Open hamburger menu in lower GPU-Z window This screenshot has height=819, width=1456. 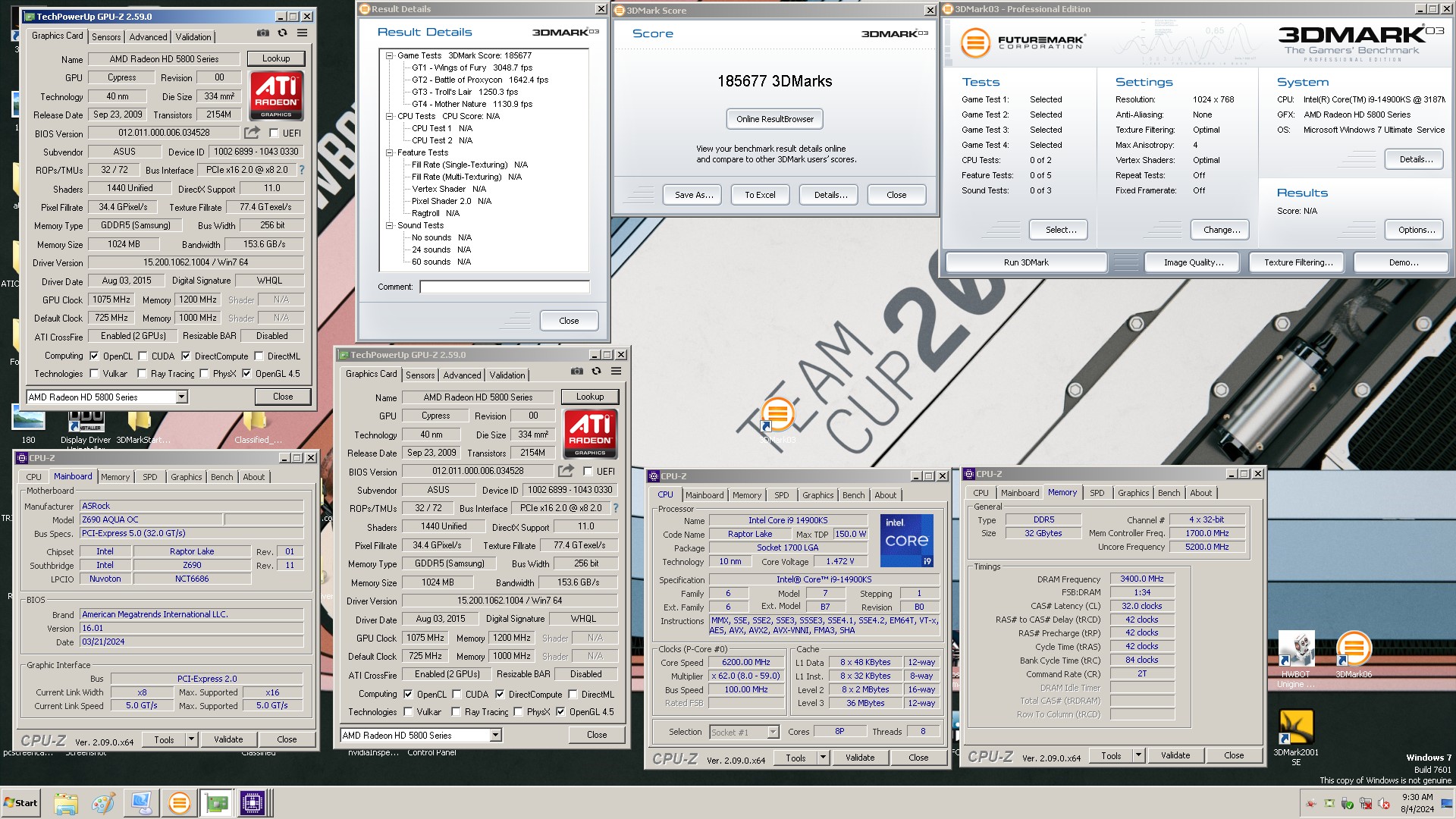click(x=616, y=372)
